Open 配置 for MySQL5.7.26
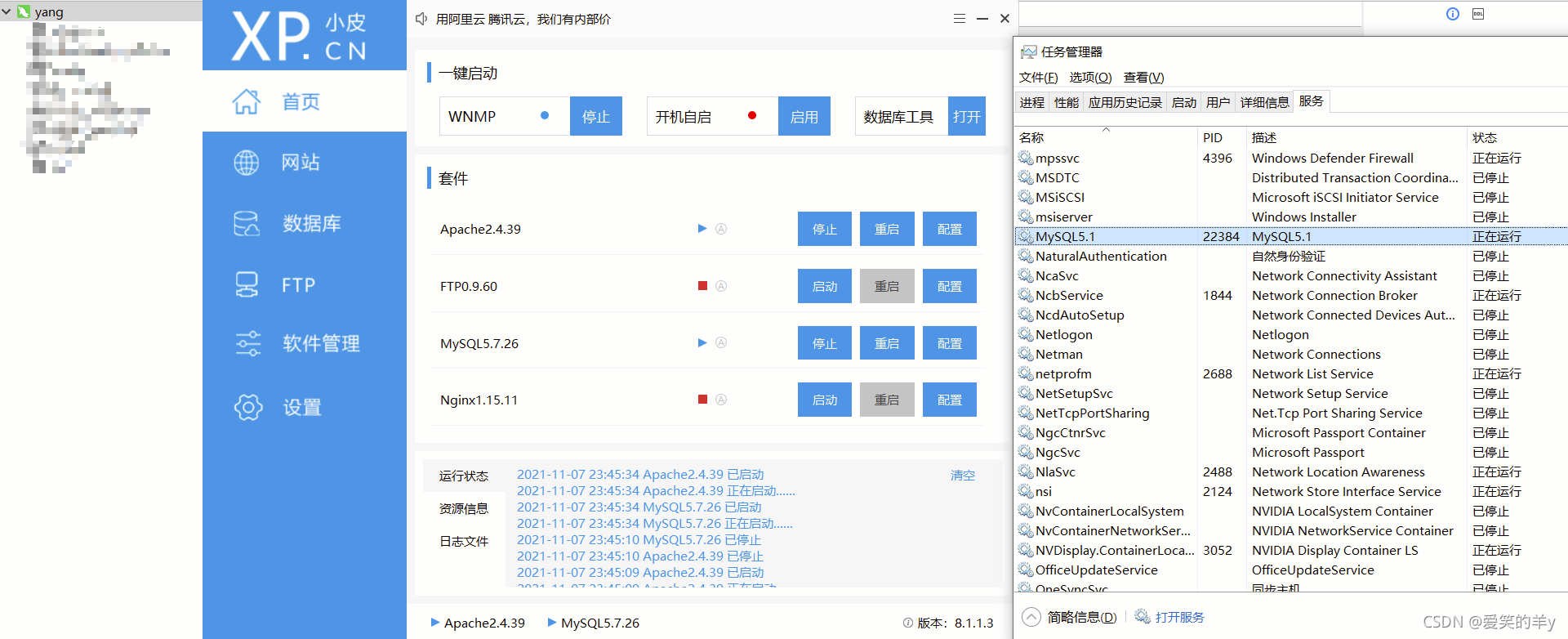The width and height of the screenshot is (1568, 639). [950, 343]
